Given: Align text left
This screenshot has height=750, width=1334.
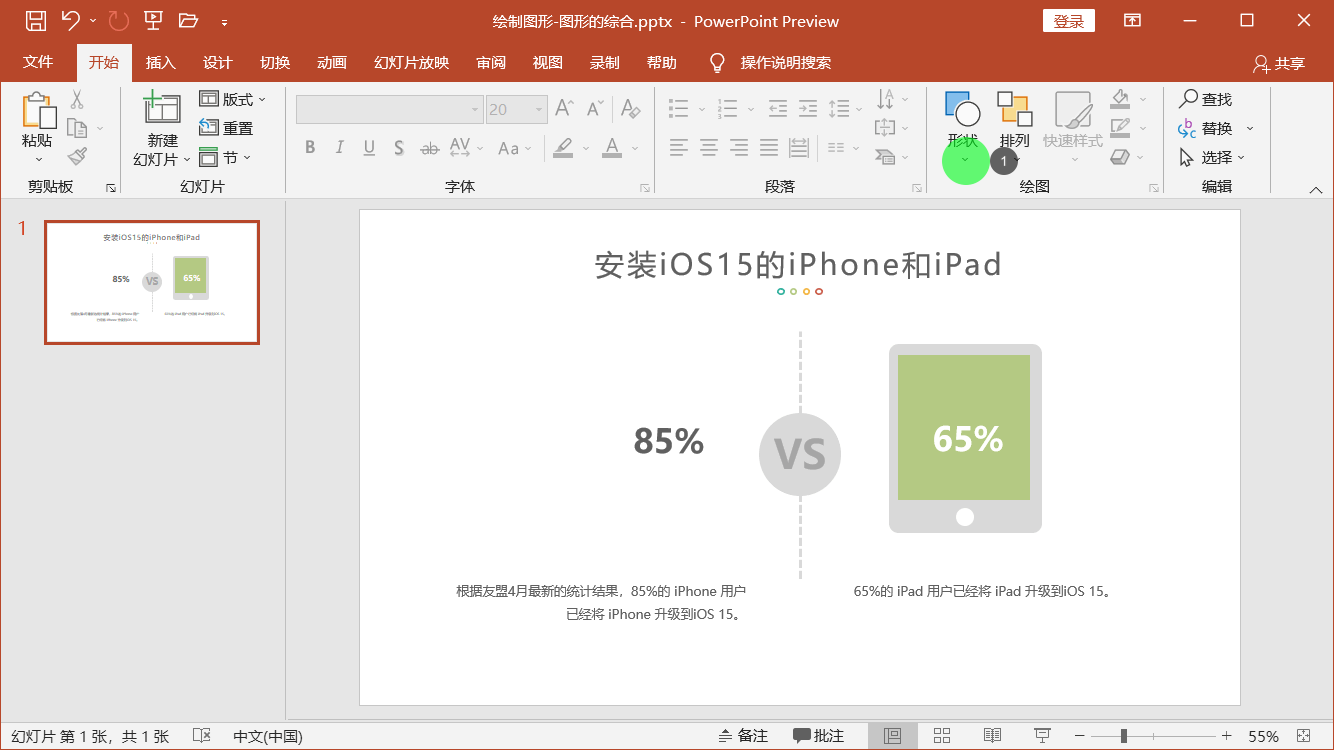Looking at the screenshot, I should (x=679, y=148).
